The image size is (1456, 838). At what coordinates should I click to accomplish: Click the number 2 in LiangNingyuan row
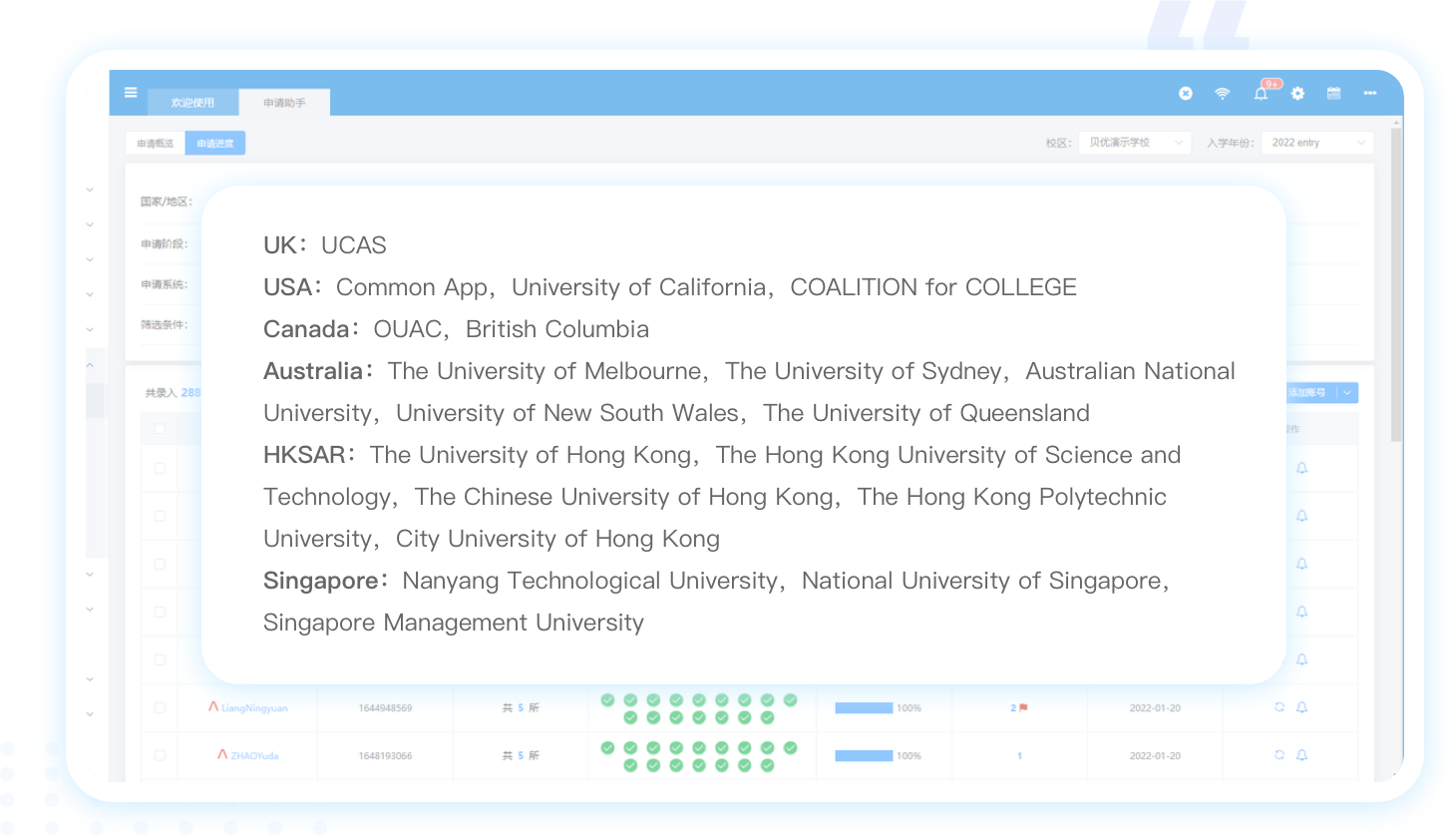(x=1013, y=707)
